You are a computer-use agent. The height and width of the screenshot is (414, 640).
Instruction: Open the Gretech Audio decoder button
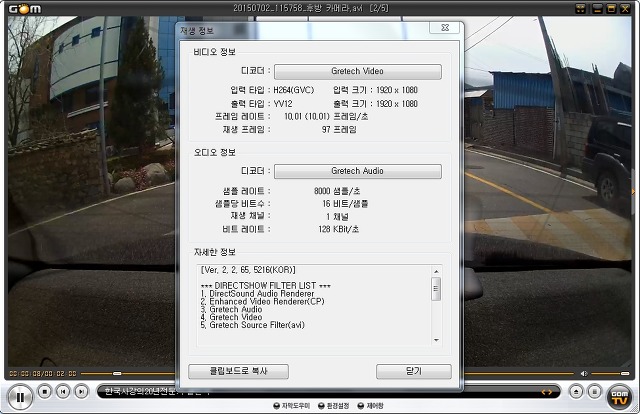(358, 171)
